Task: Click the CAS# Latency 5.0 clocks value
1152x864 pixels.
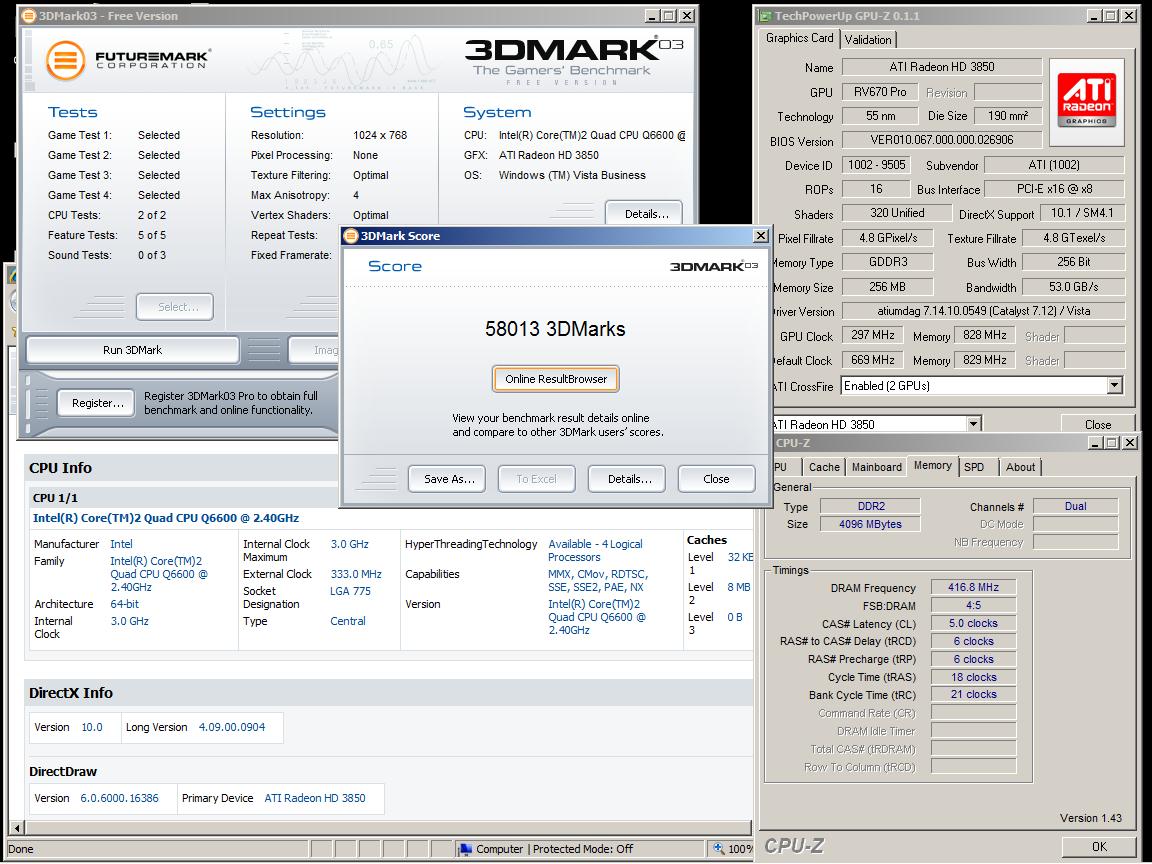Action: [973, 623]
